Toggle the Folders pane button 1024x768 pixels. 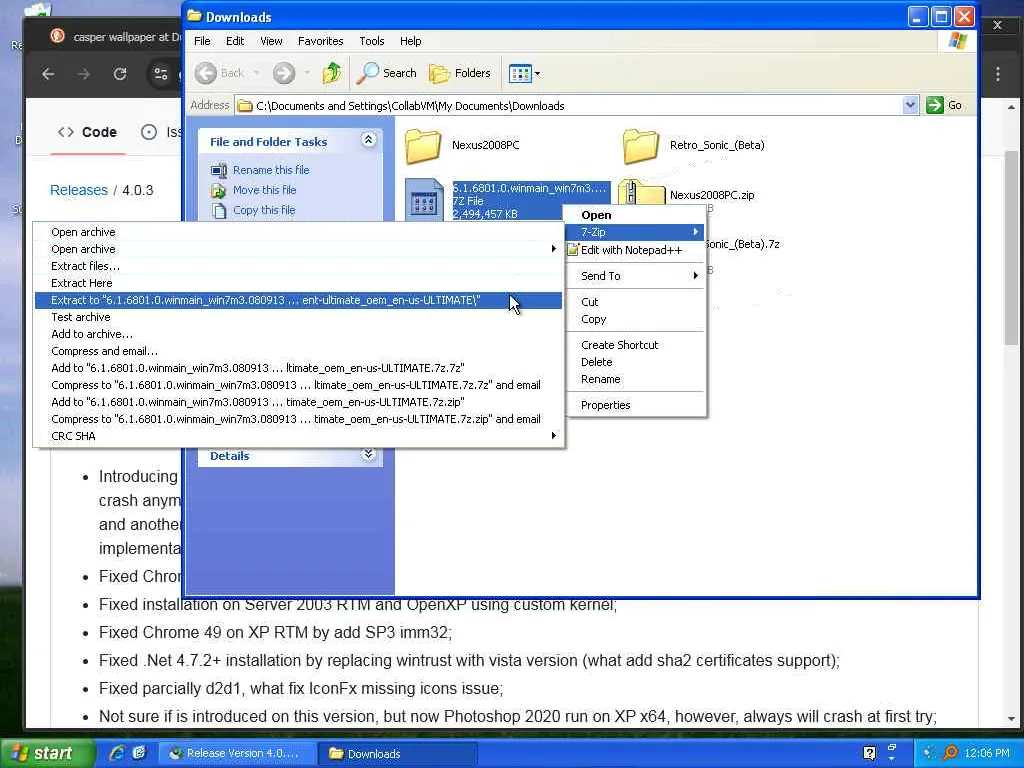point(460,73)
